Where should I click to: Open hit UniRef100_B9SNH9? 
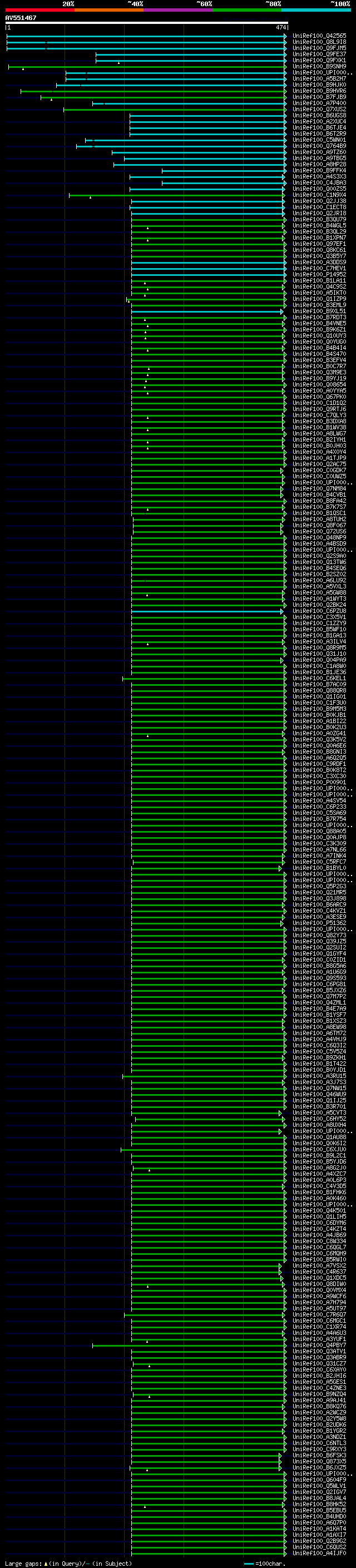319,66
